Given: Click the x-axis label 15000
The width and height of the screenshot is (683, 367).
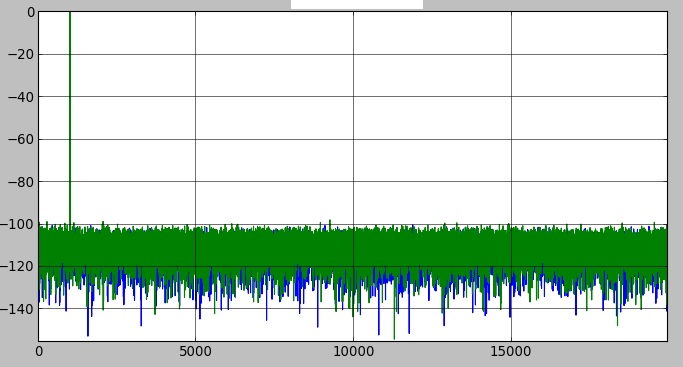Looking at the screenshot, I should tap(511, 352).
